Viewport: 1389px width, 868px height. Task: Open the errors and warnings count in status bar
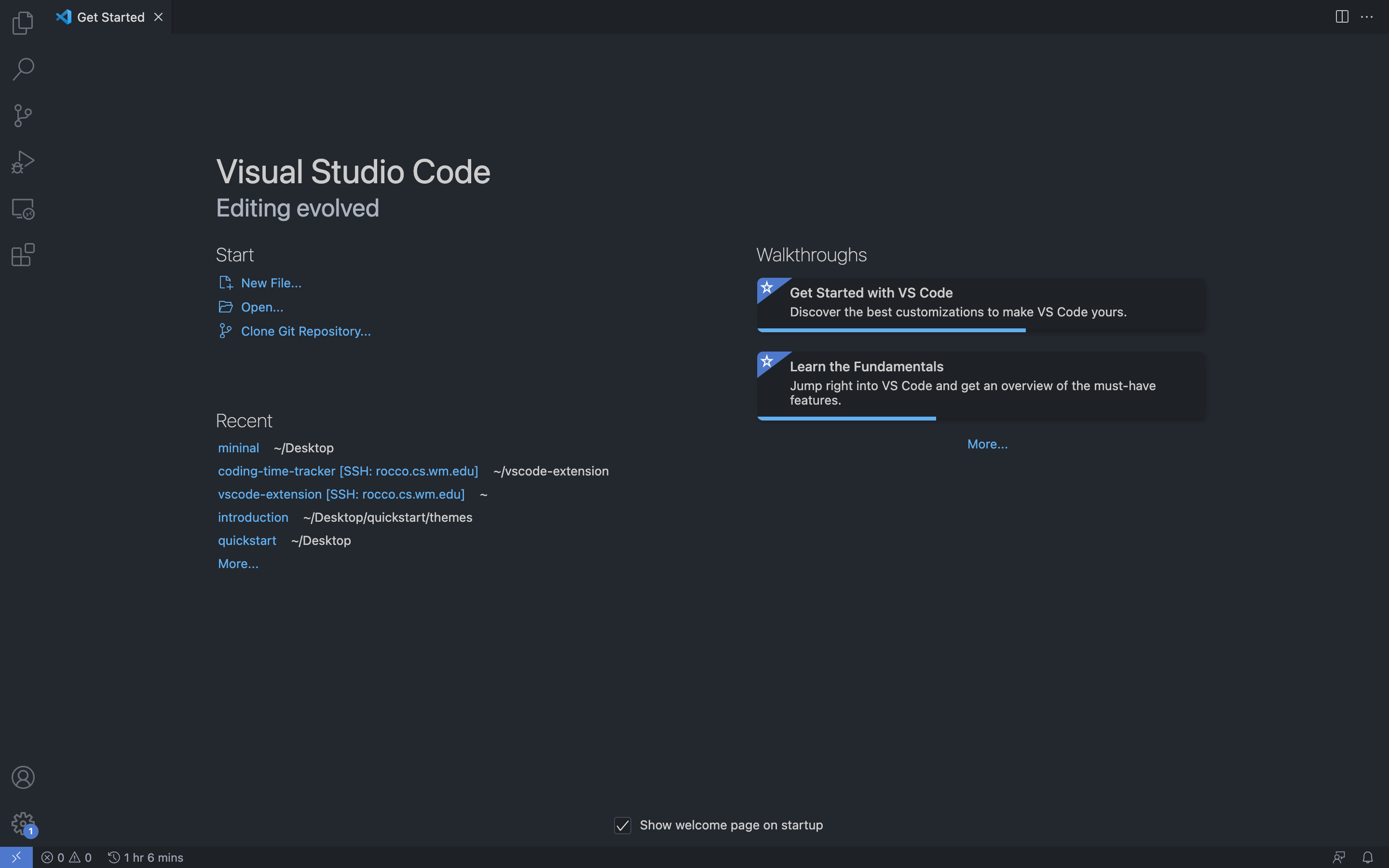67,857
